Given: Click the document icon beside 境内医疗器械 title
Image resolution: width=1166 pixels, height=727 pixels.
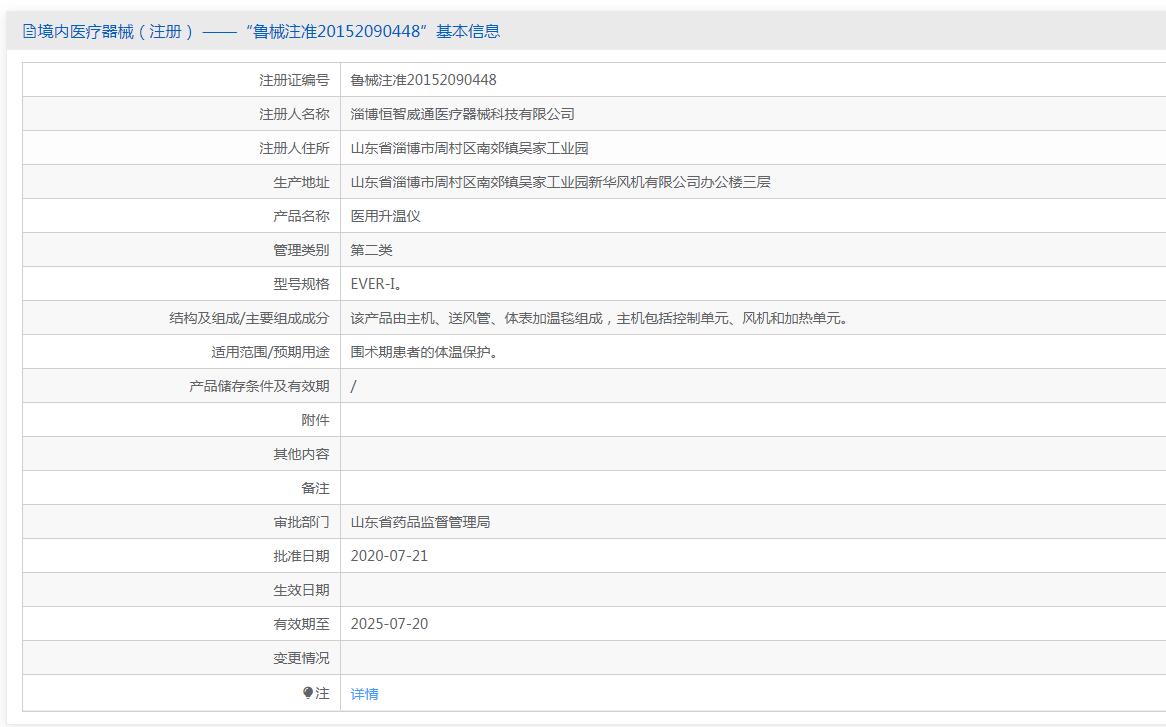Looking at the screenshot, I should 29,31.
